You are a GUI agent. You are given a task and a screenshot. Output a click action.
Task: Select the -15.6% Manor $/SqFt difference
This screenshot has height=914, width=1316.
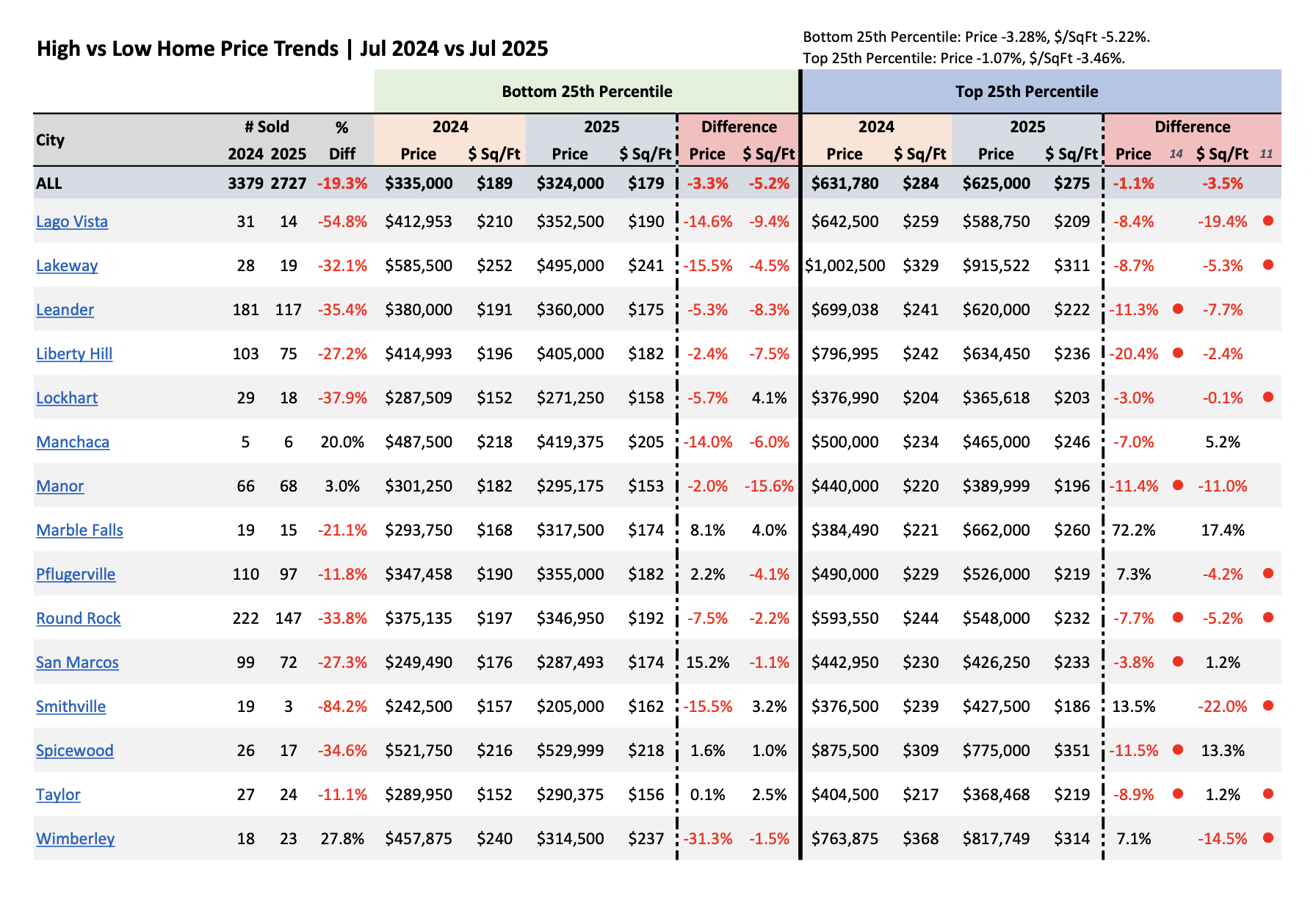(x=769, y=486)
